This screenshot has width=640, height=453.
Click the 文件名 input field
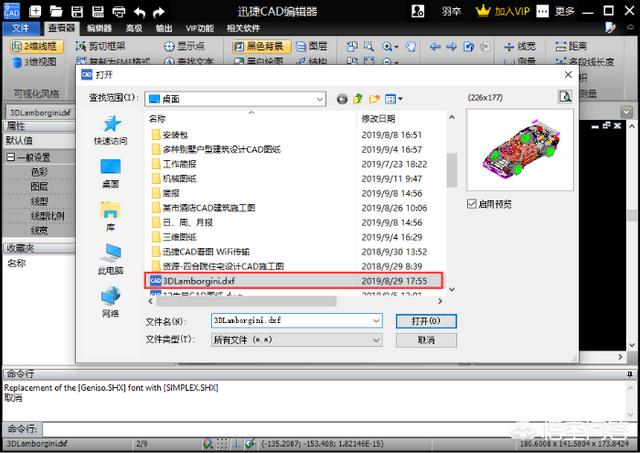[291, 321]
